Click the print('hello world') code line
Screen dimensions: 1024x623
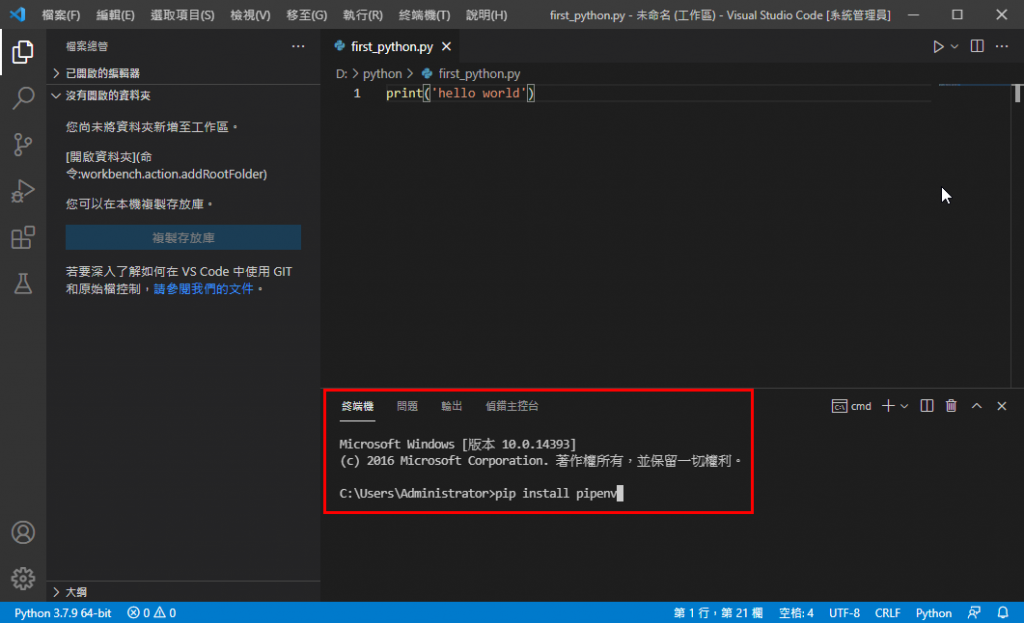[x=460, y=93]
